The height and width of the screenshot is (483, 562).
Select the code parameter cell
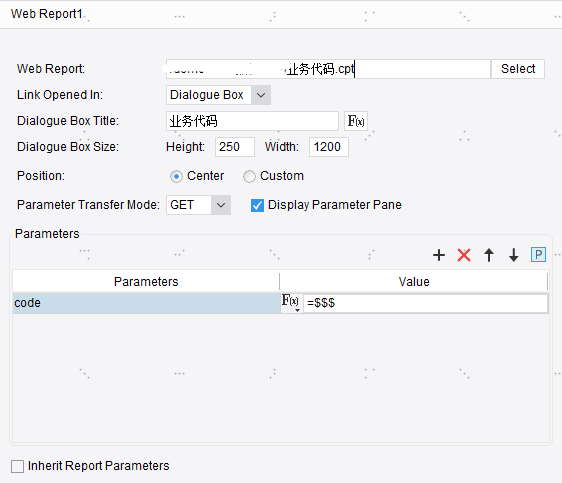(x=146, y=303)
